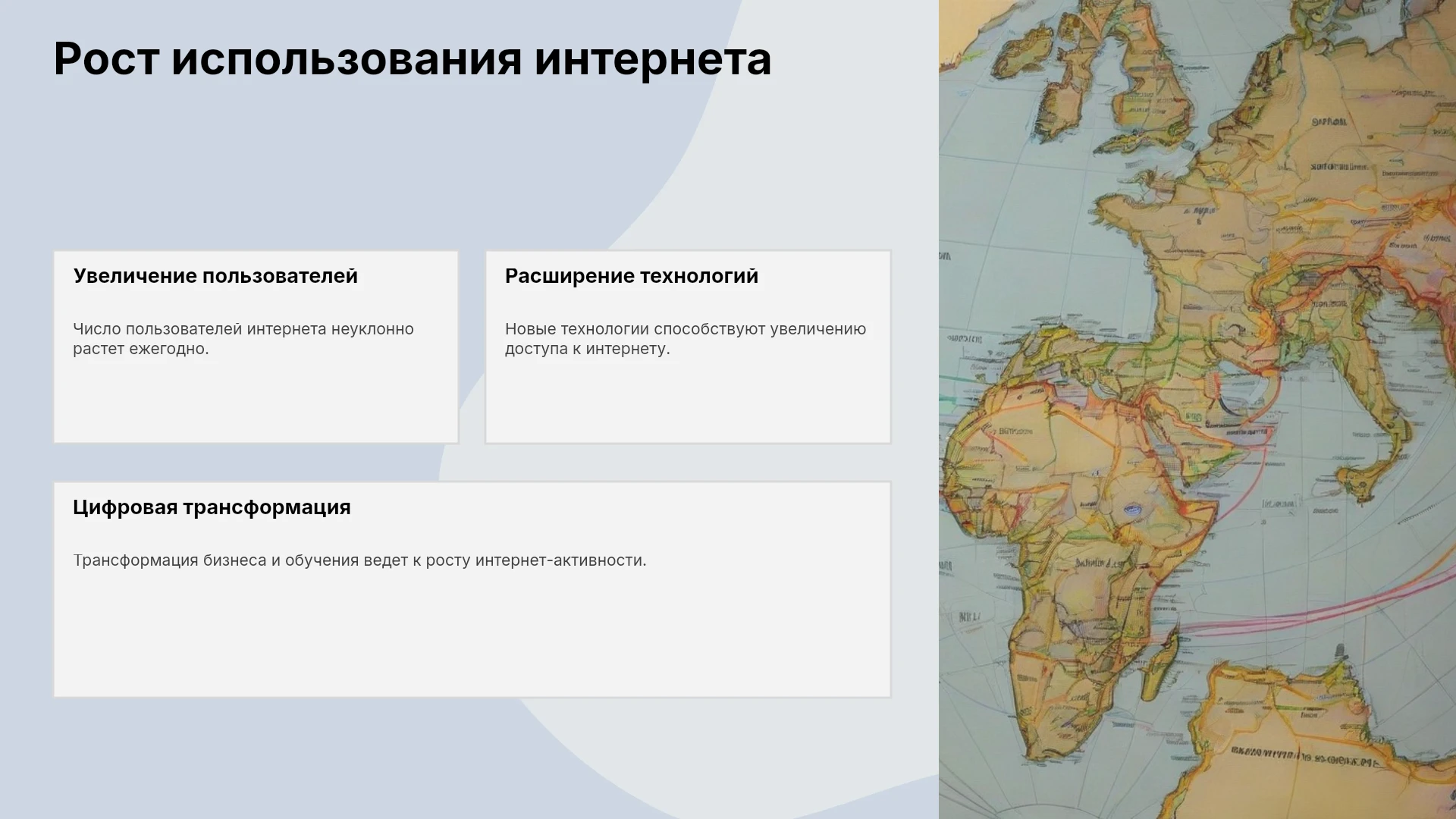1456x819 pixels.
Task: Click the word 'Рост' in the title
Action: click(x=106, y=59)
